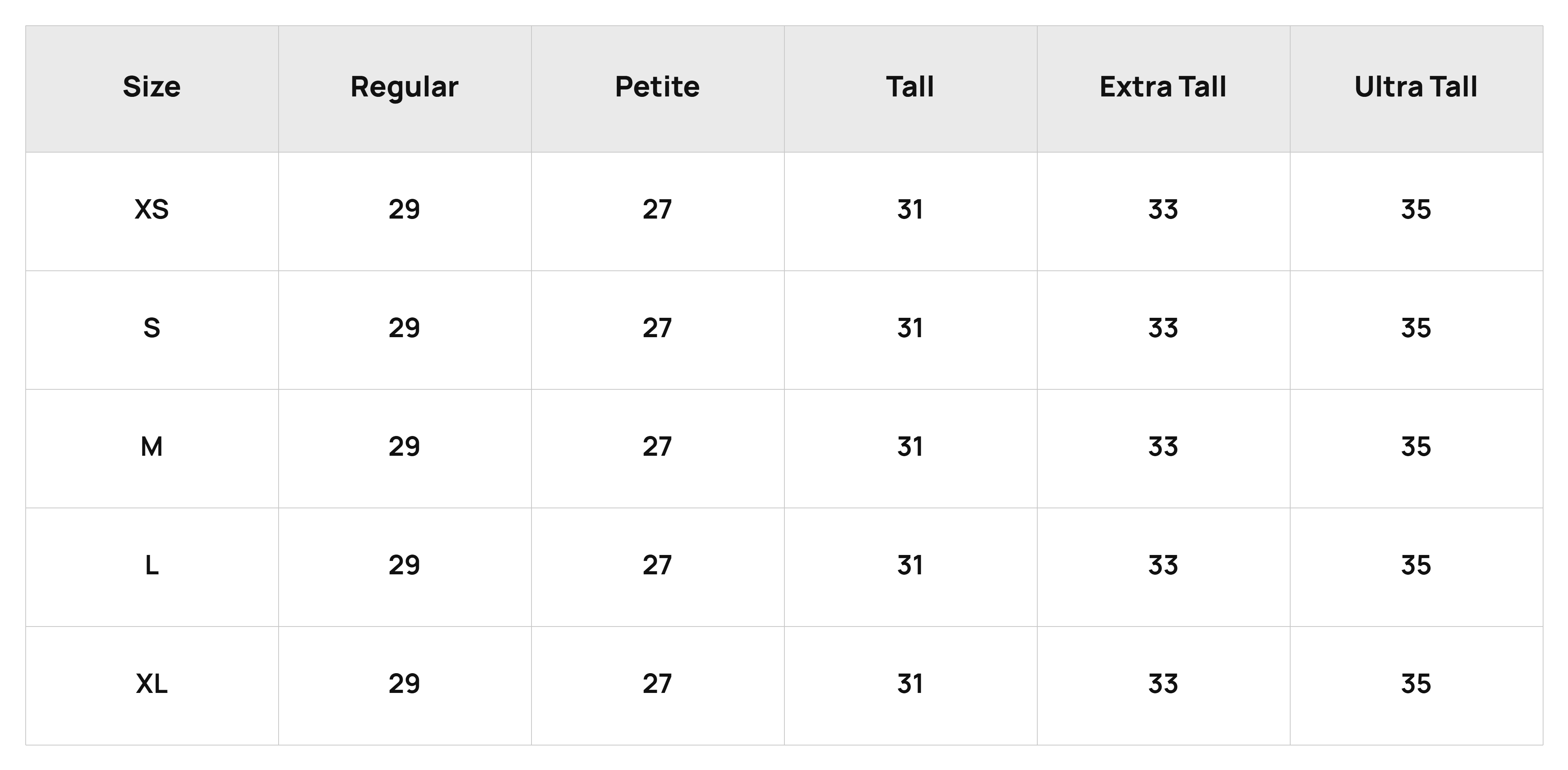Select the Ultra Tall column header

pyautogui.click(x=1416, y=87)
